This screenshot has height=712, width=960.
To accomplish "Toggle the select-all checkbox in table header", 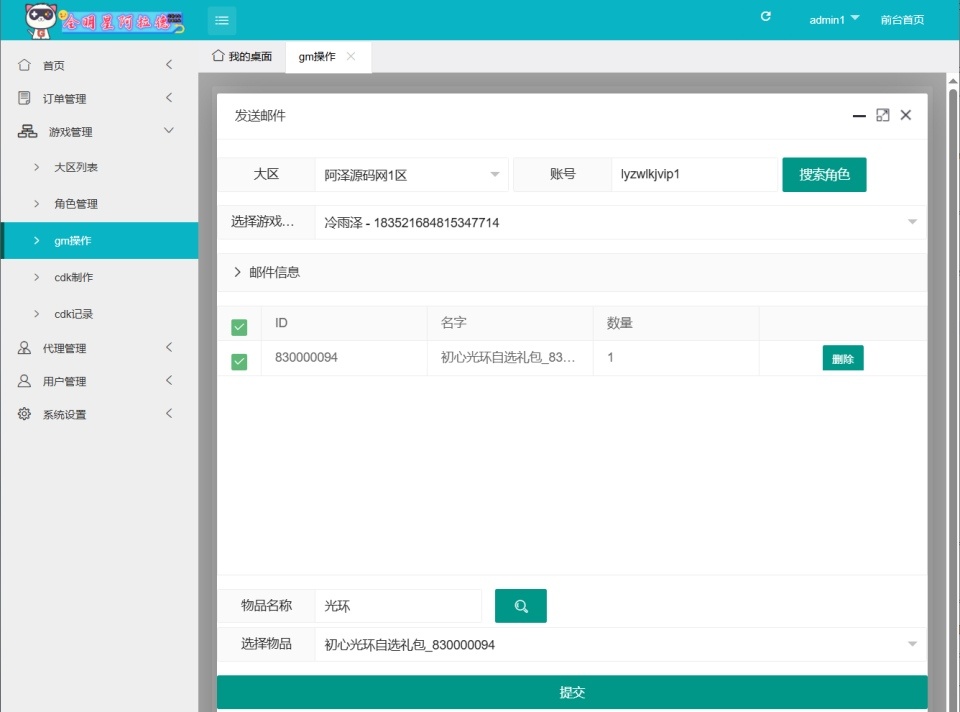I will click(239, 328).
